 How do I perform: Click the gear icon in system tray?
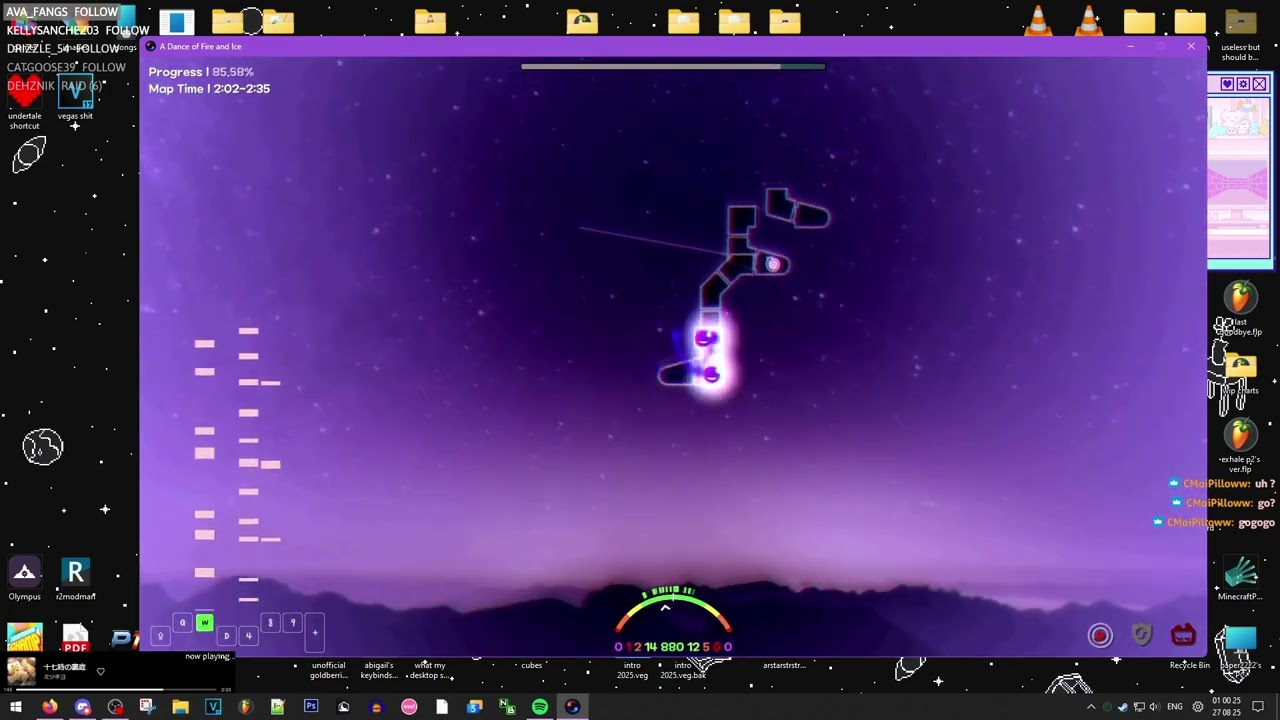[x=1198, y=707]
